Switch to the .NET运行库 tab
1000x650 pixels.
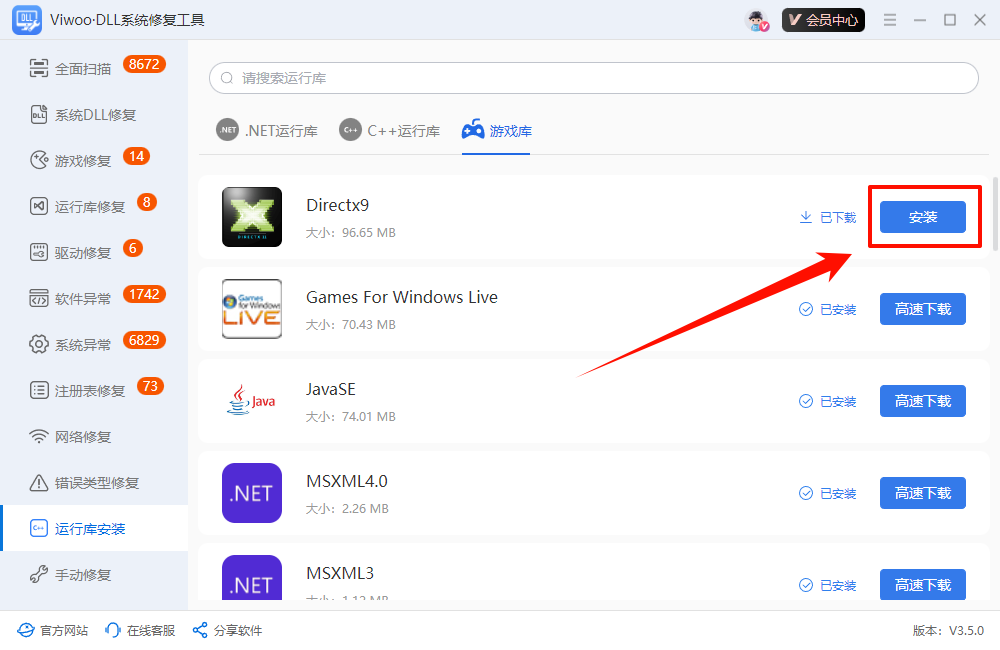pos(267,130)
